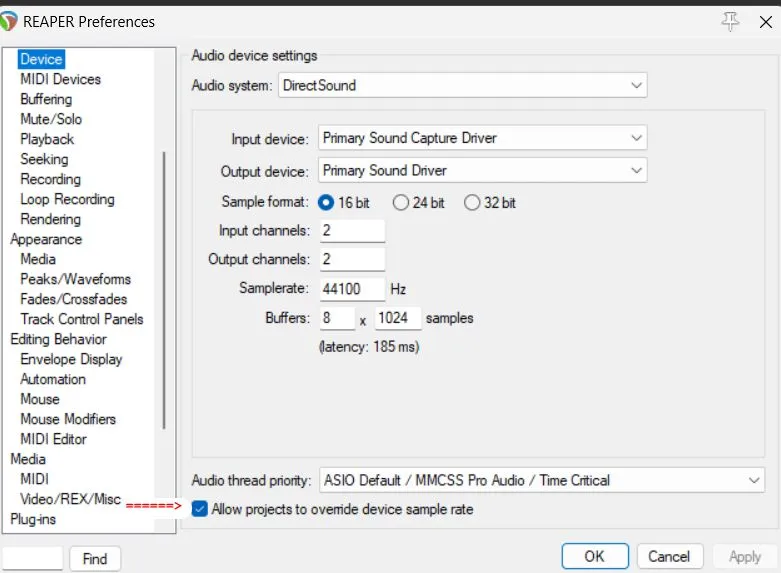
Task: Open the Buffering preferences page
Action: click(46, 99)
